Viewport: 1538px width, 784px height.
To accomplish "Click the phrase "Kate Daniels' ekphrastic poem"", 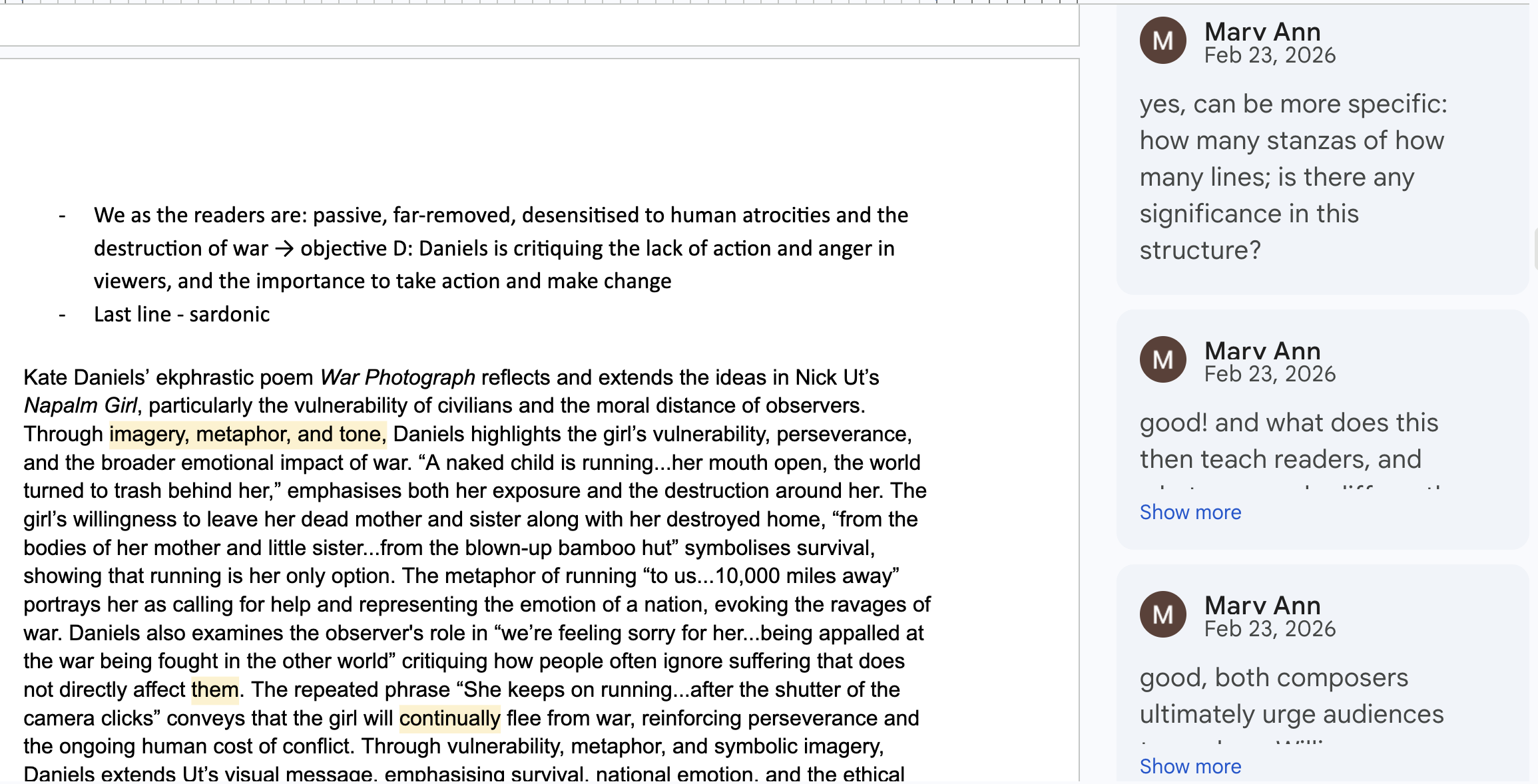I will tap(168, 377).
